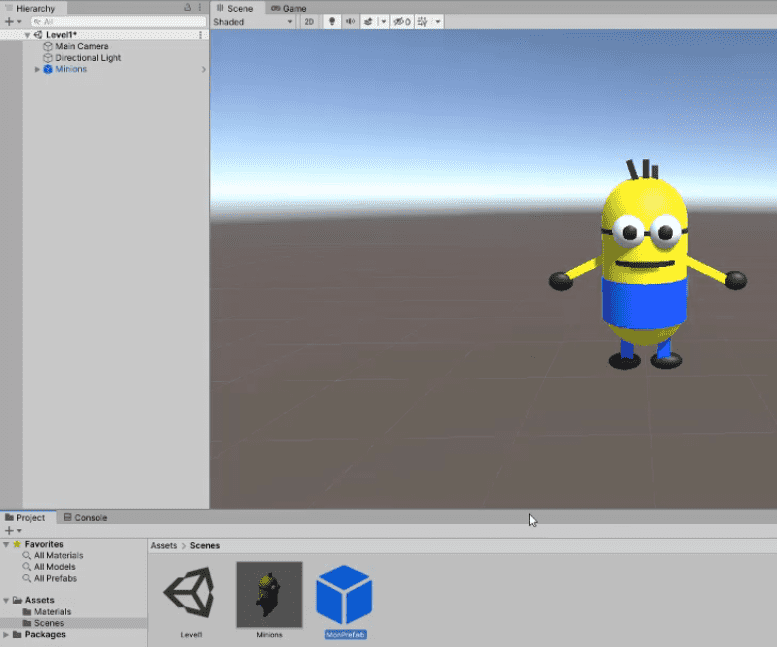Select the Scenes folder in tree

49,623
